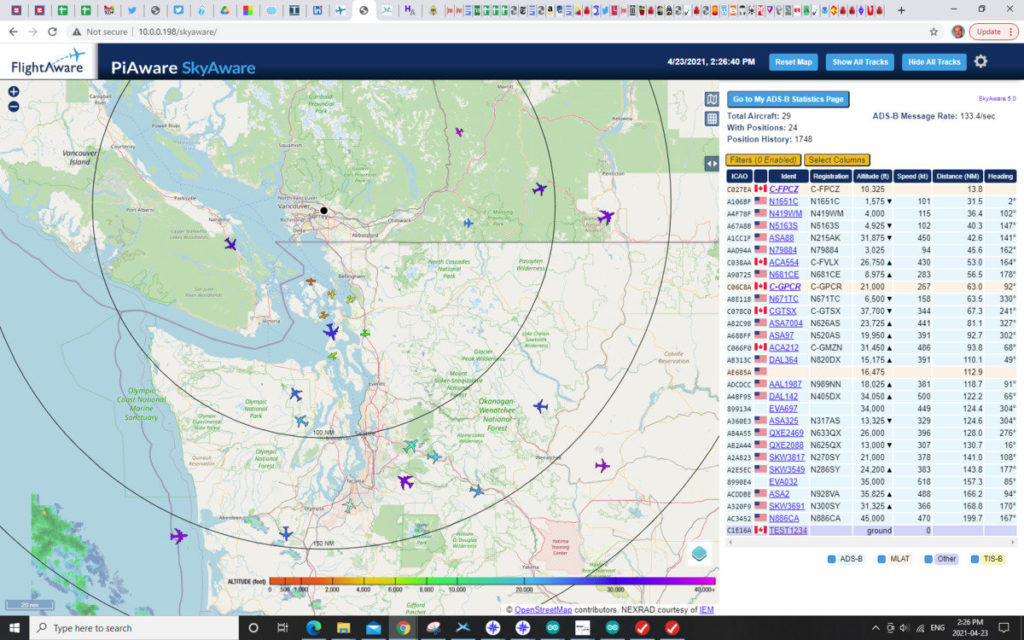Select the purple aircraft over Vancouver Island
This screenshot has width=1024, height=640.
click(231, 244)
